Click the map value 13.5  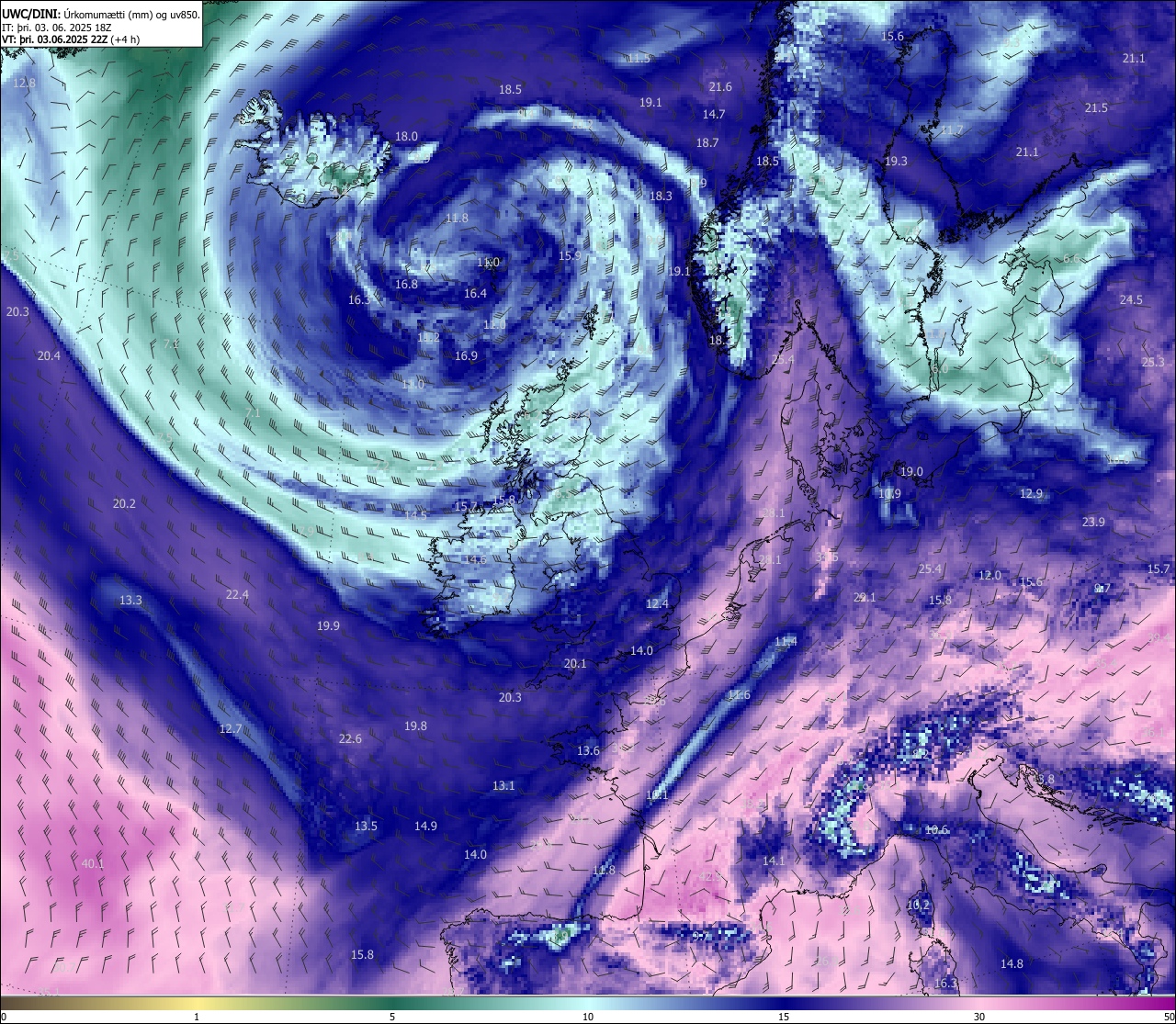[x=366, y=827]
